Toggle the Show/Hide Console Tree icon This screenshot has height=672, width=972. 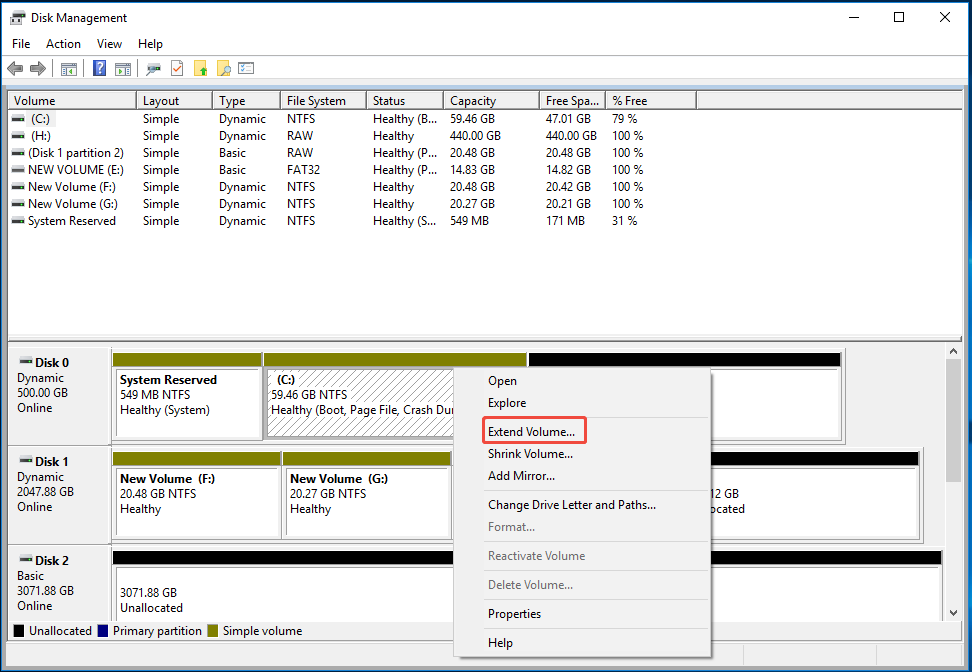pyautogui.click(x=69, y=69)
